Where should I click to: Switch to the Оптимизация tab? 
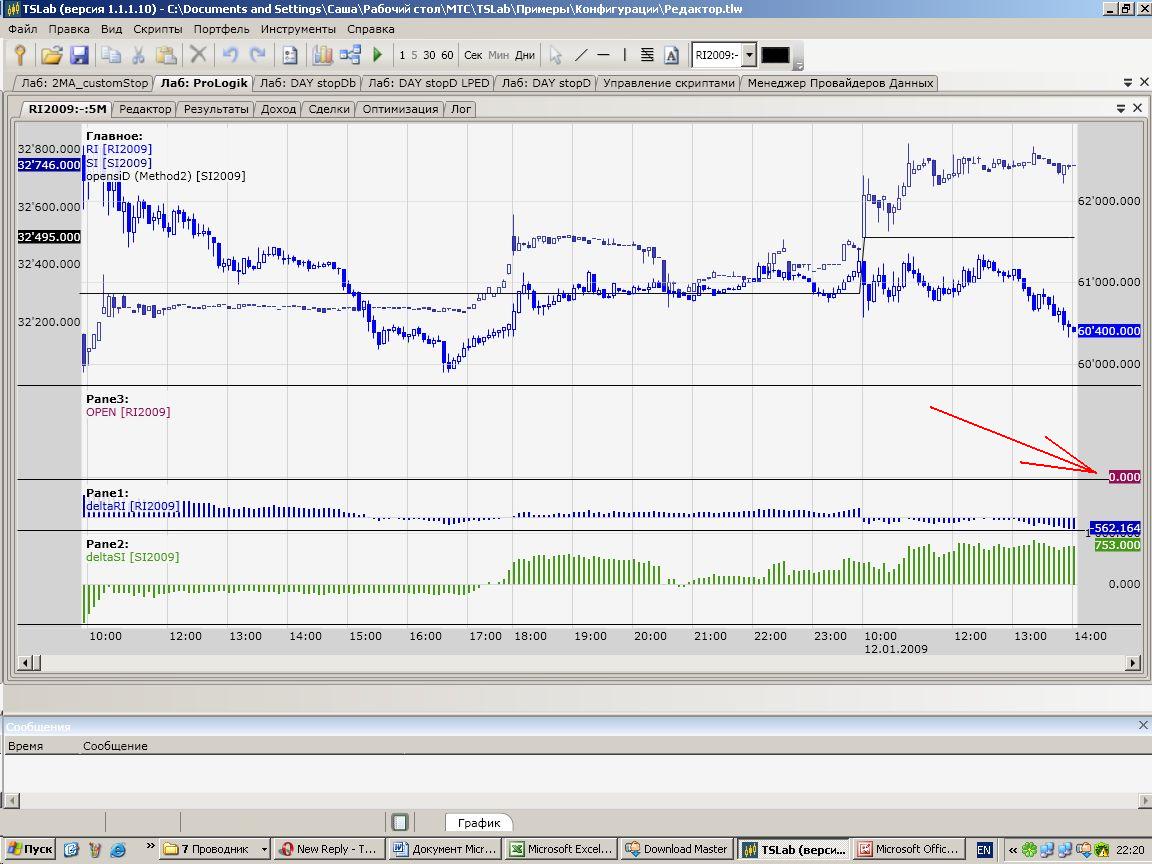point(400,109)
